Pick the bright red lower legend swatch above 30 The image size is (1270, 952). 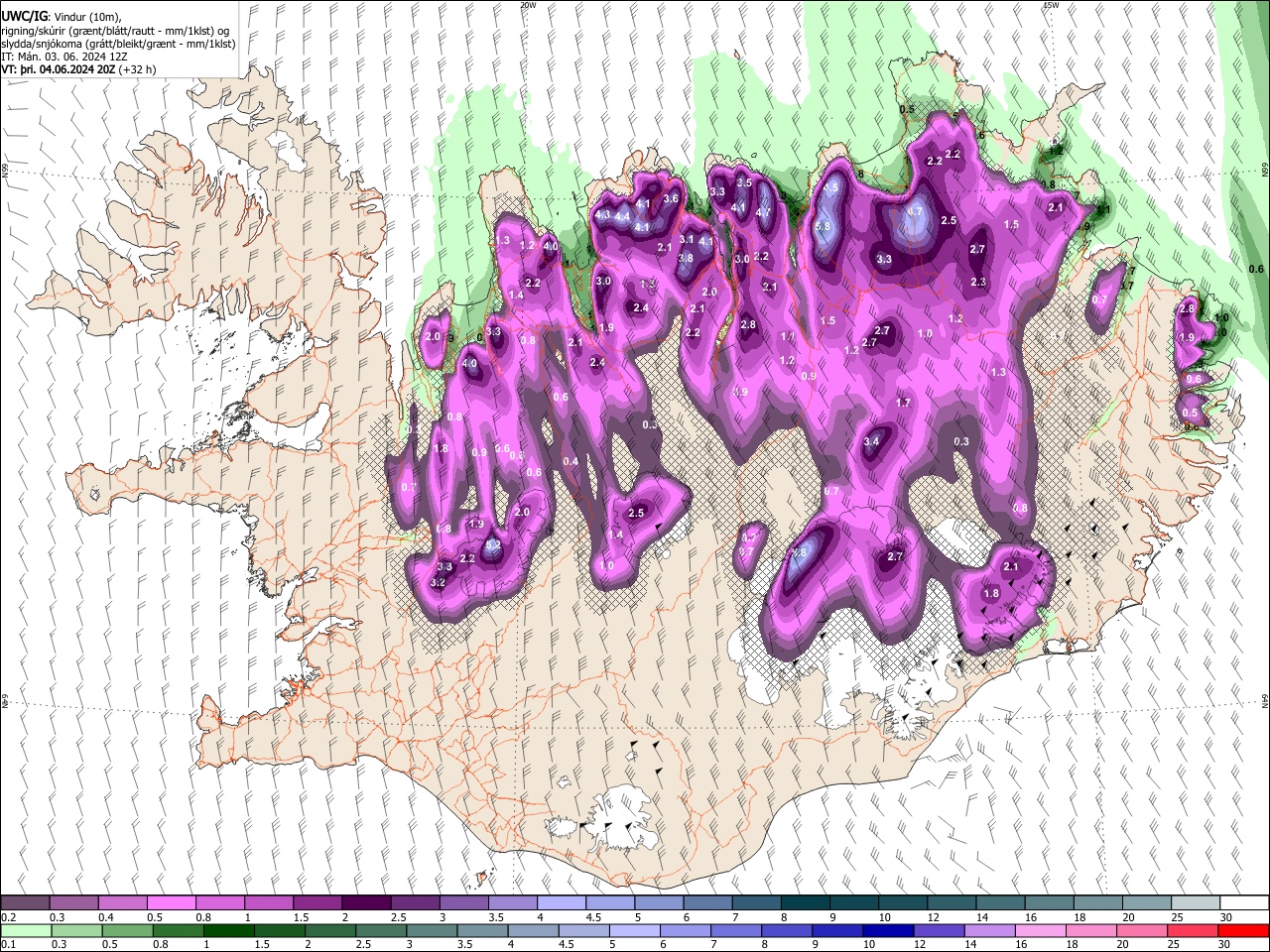point(1243,930)
